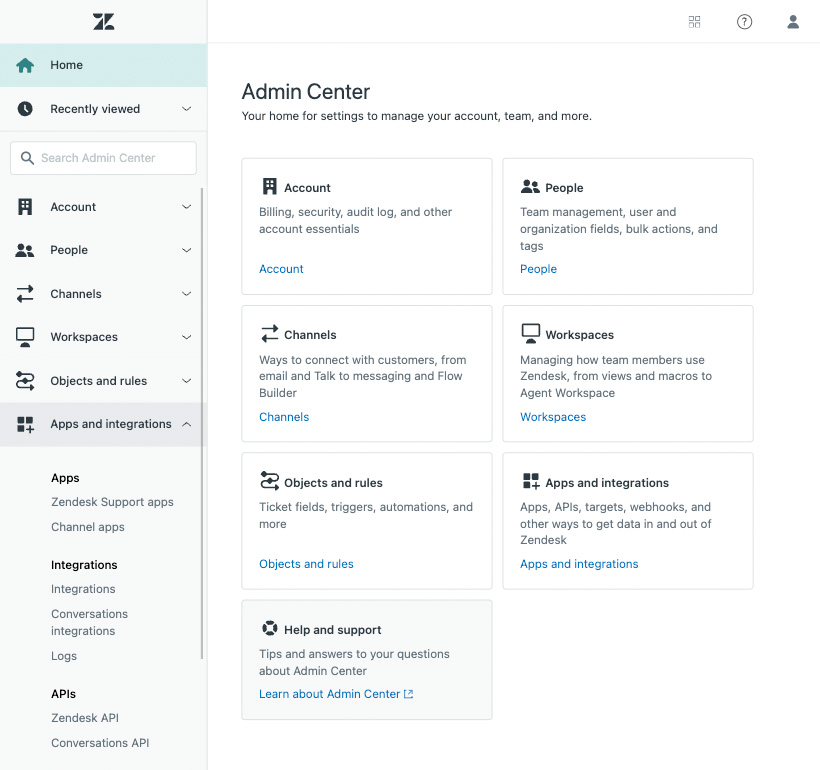Click the sidebar vertical scrollbar
Viewport: 820px width, 770px height.
tap(202, 424)
